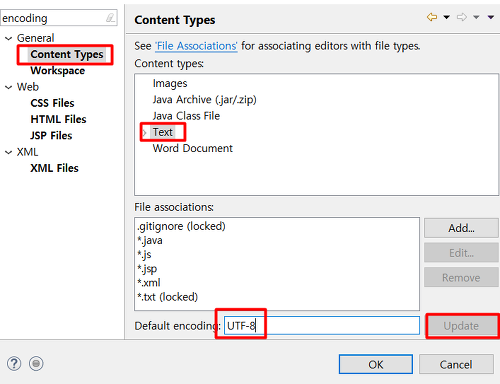Clear the encoding filter text icon

point(110,18)
